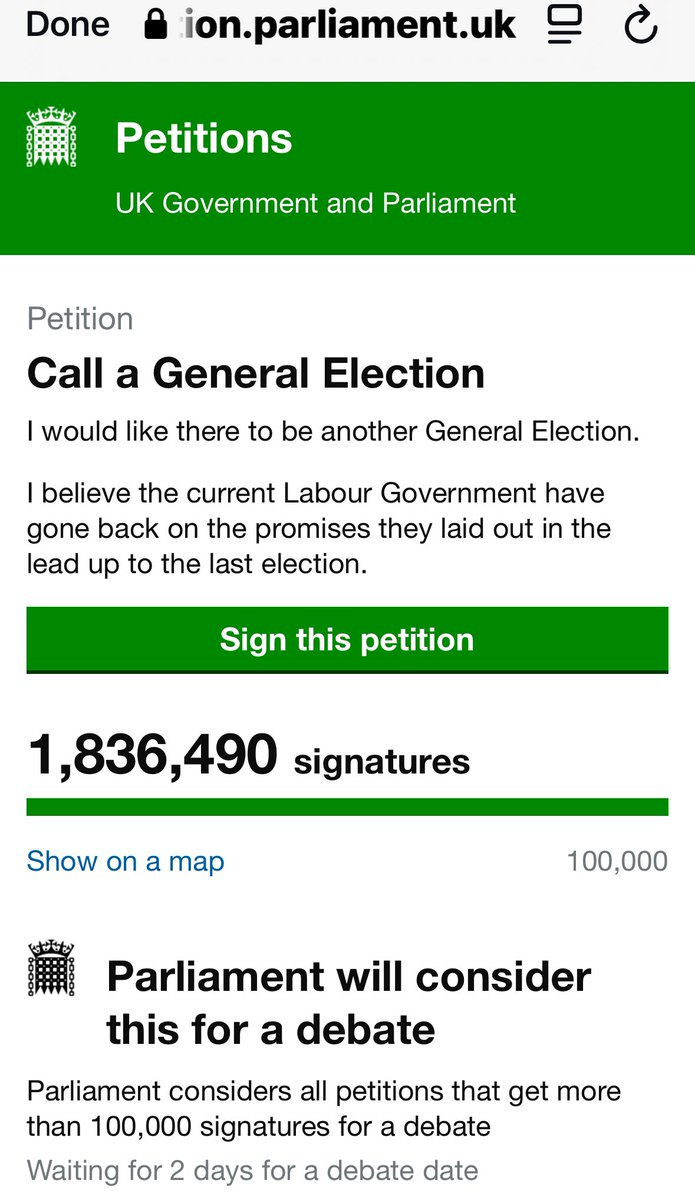Click Waiting for 2 days status text
Screen dimensions: 695x1200
[253, 1170]
